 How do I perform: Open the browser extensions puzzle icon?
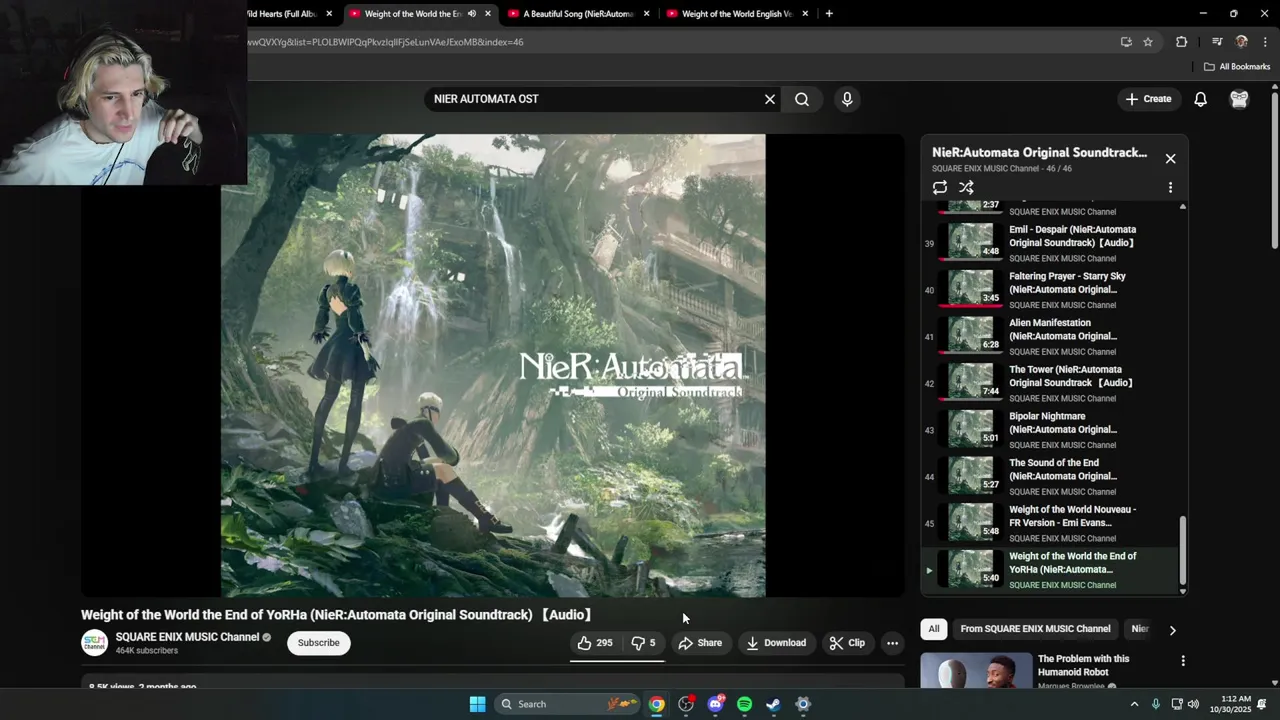click(x=1181, y=42)
